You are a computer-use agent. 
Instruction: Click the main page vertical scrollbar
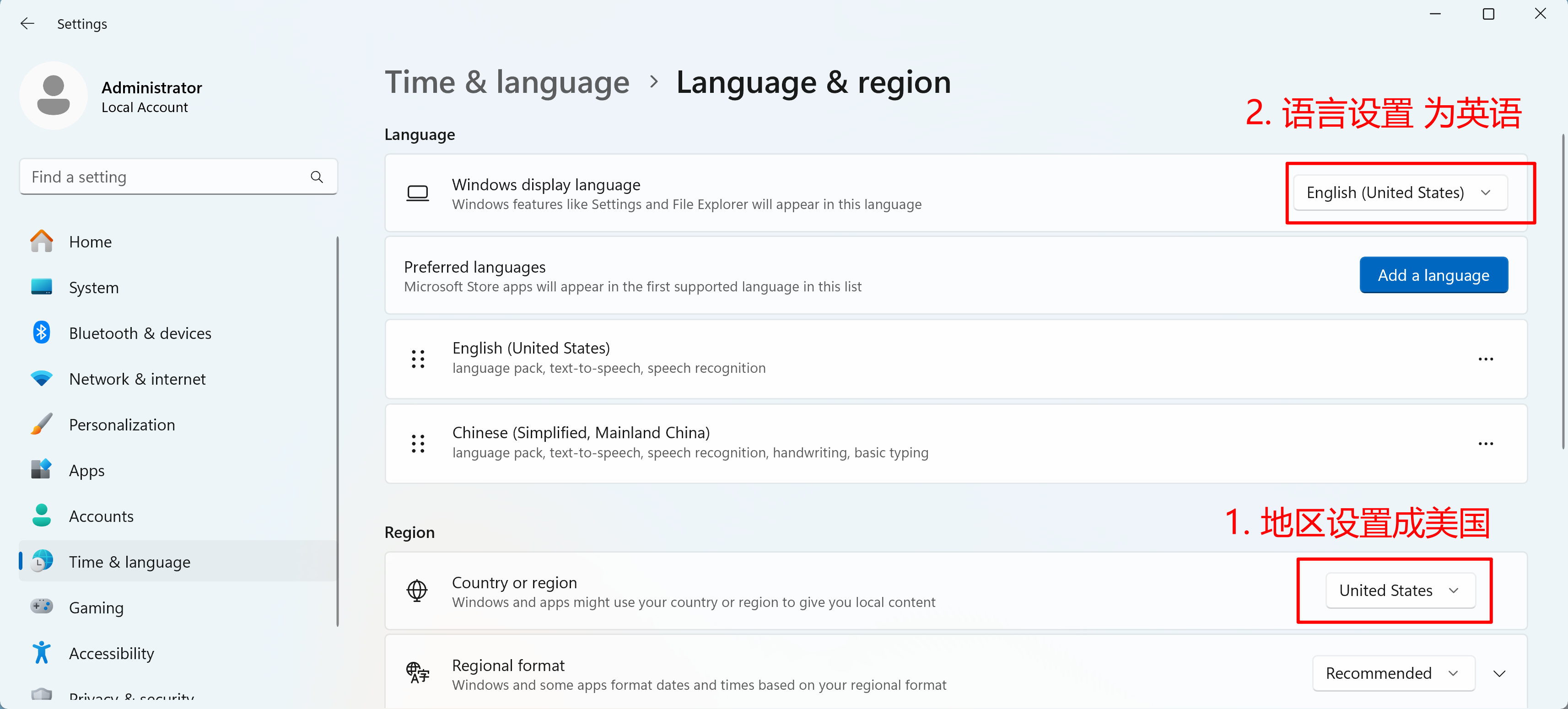1564,291
